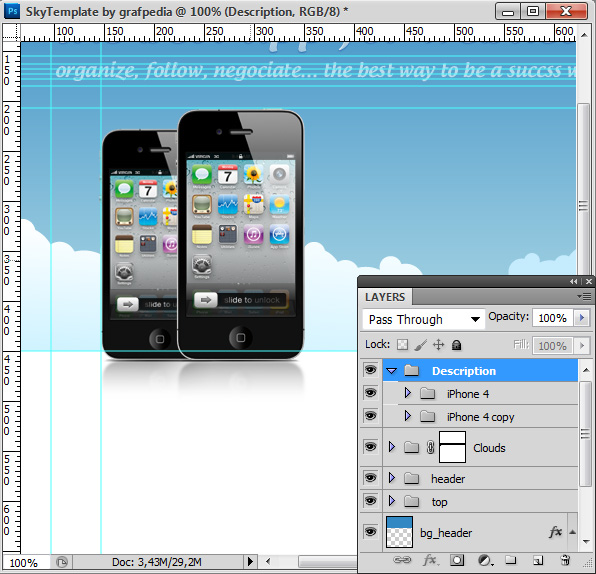Click the ruler origin corner box
This screenshot has height=574, width=596.
[x=11, y=32]
